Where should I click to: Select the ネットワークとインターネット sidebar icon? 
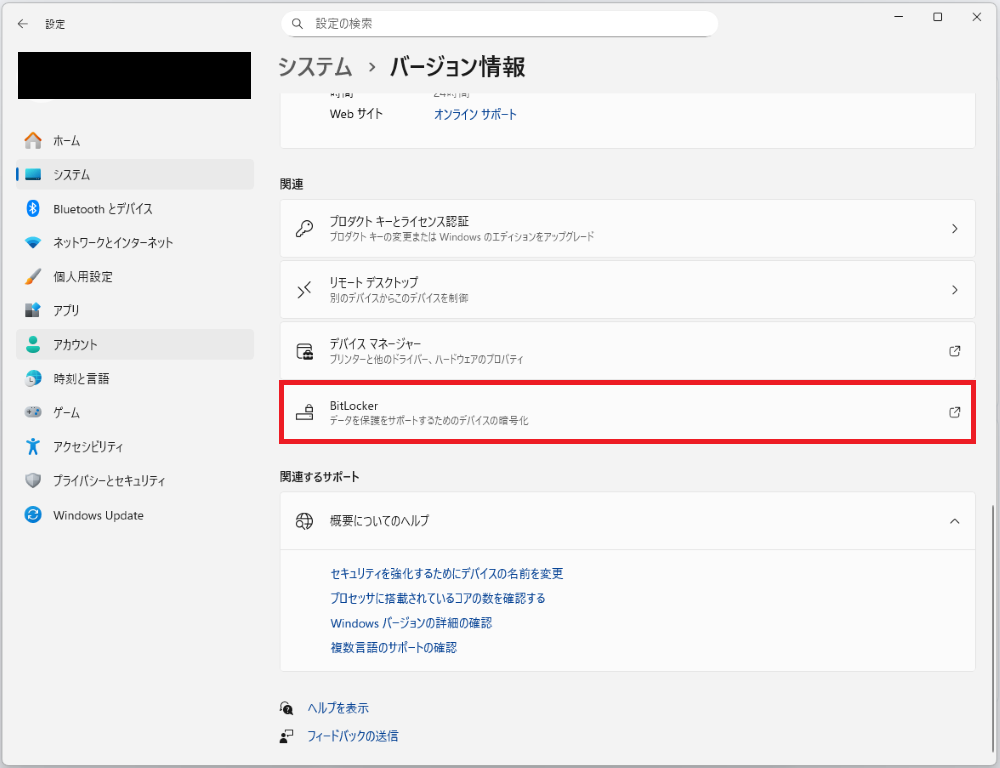[x=33, y=243]
